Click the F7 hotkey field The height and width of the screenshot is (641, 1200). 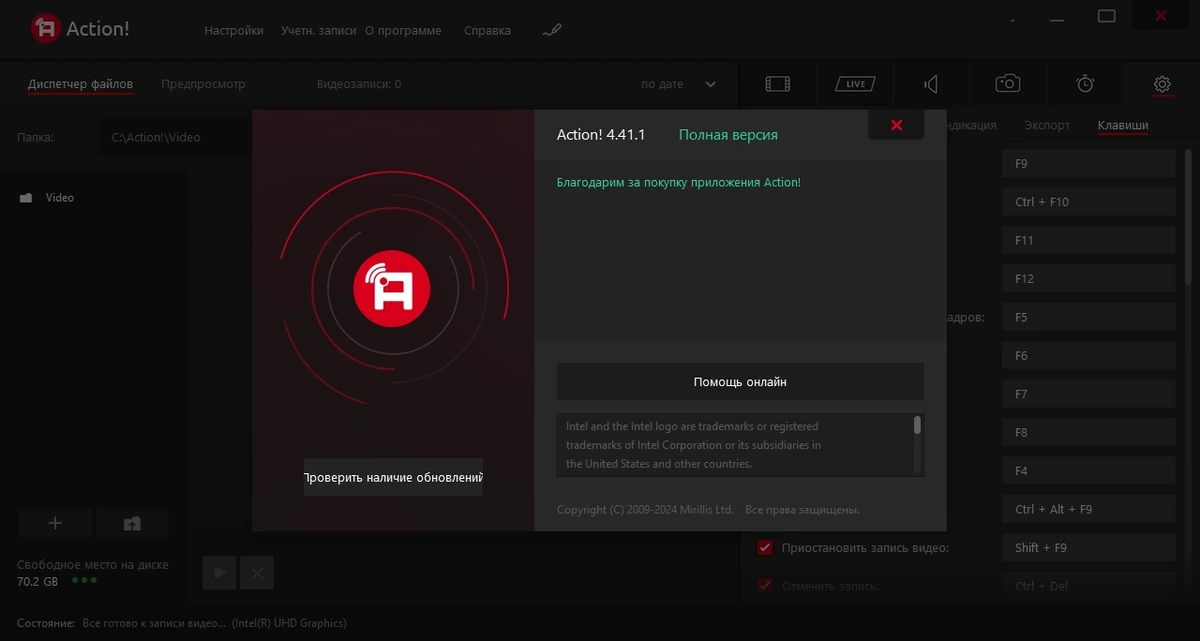click(1089, 394)
